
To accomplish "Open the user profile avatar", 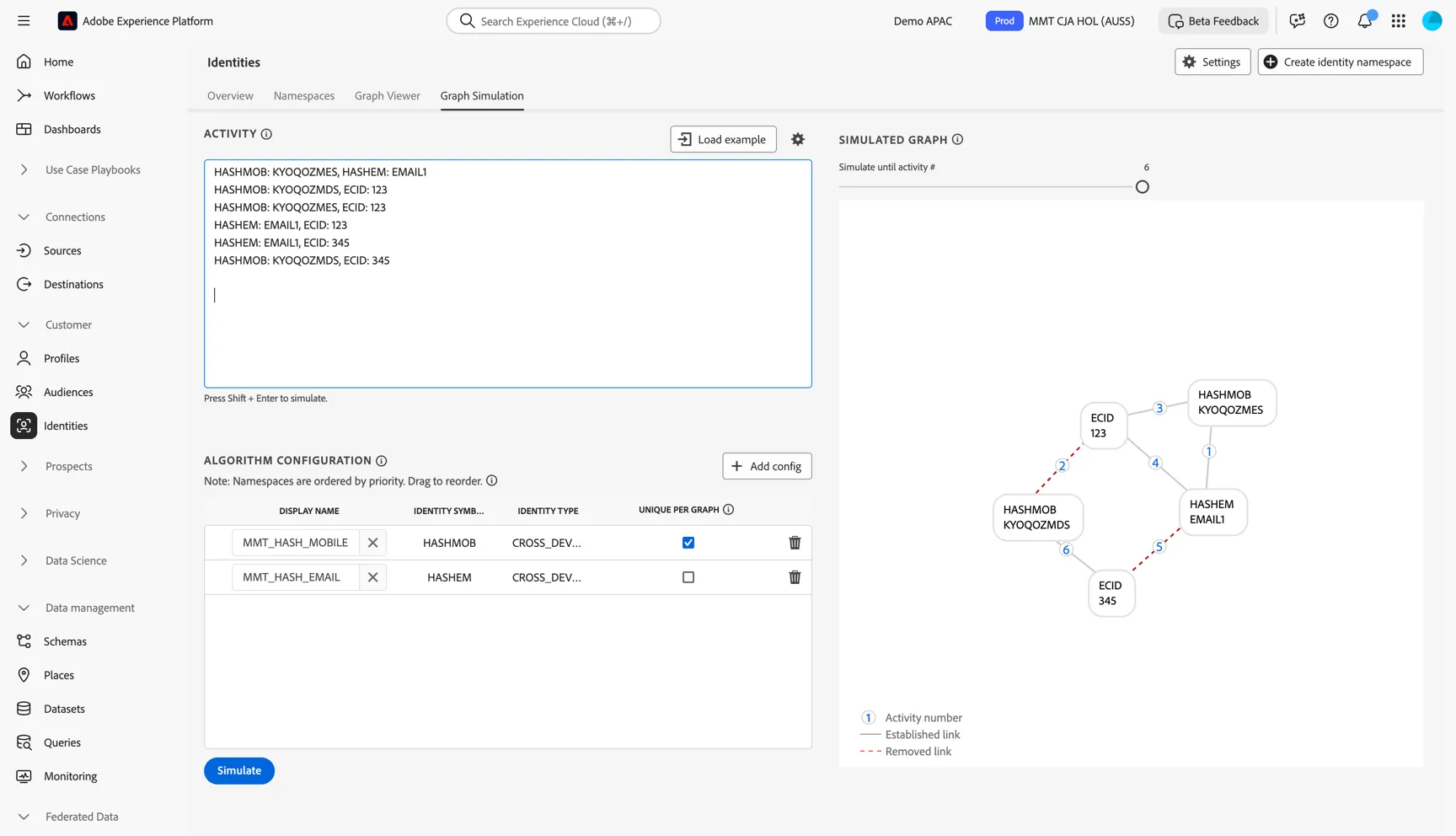I will click(x=1432, y=21).
